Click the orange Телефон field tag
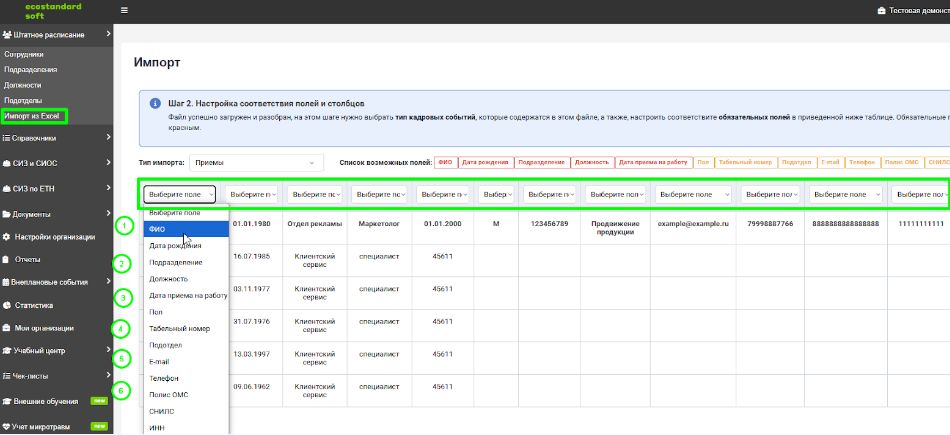The height and width of the screenshot is (435, 950). coord(861,162)
